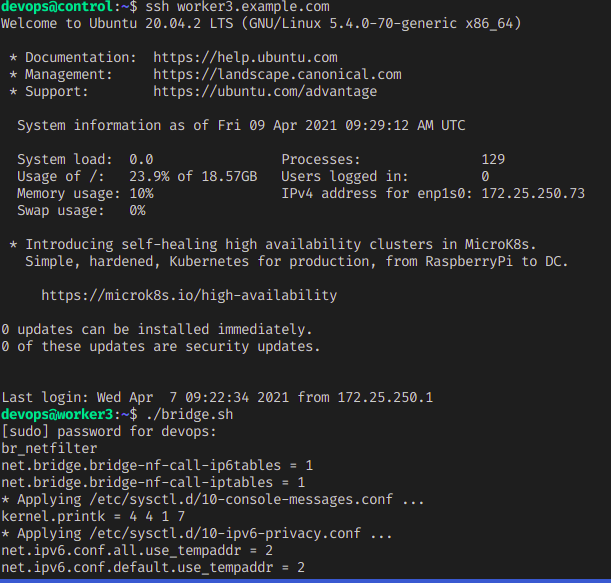Click the 'kernel.printk = 4 4 1 7' line
This screenshot has height=583, width=611.
[x=93, y=517]
